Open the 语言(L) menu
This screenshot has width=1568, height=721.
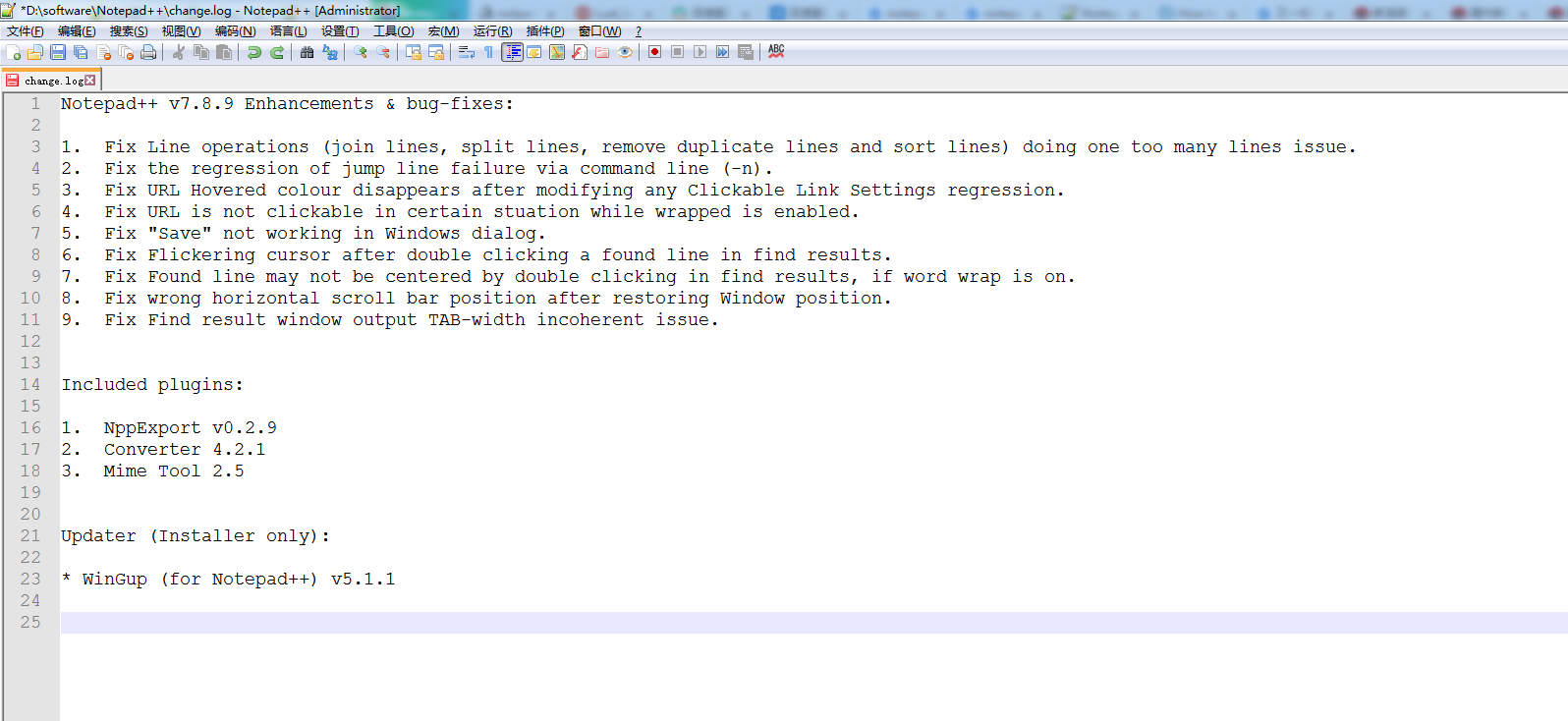tap(289, 31)
